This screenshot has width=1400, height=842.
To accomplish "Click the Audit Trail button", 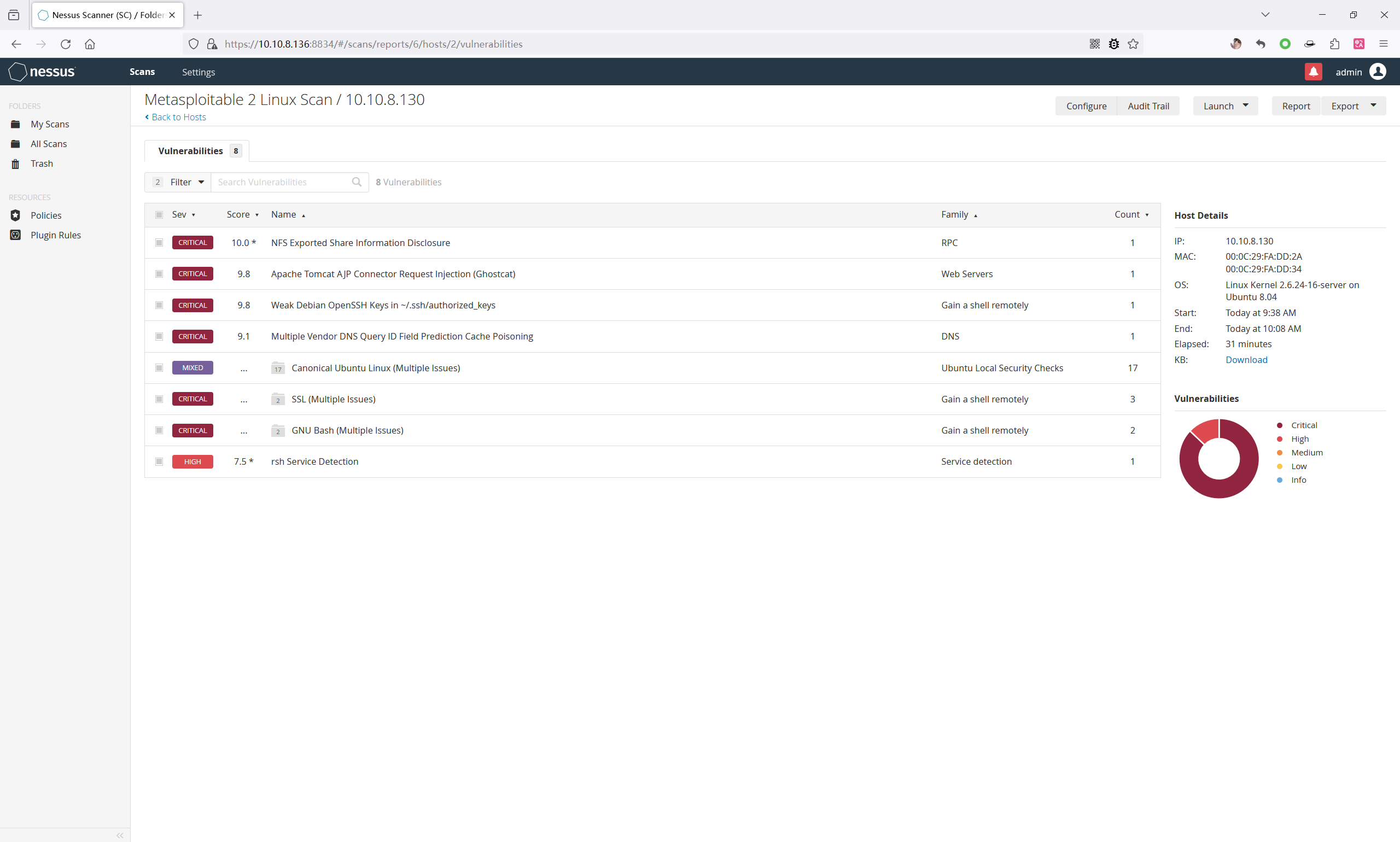I will click(1148, 106).
